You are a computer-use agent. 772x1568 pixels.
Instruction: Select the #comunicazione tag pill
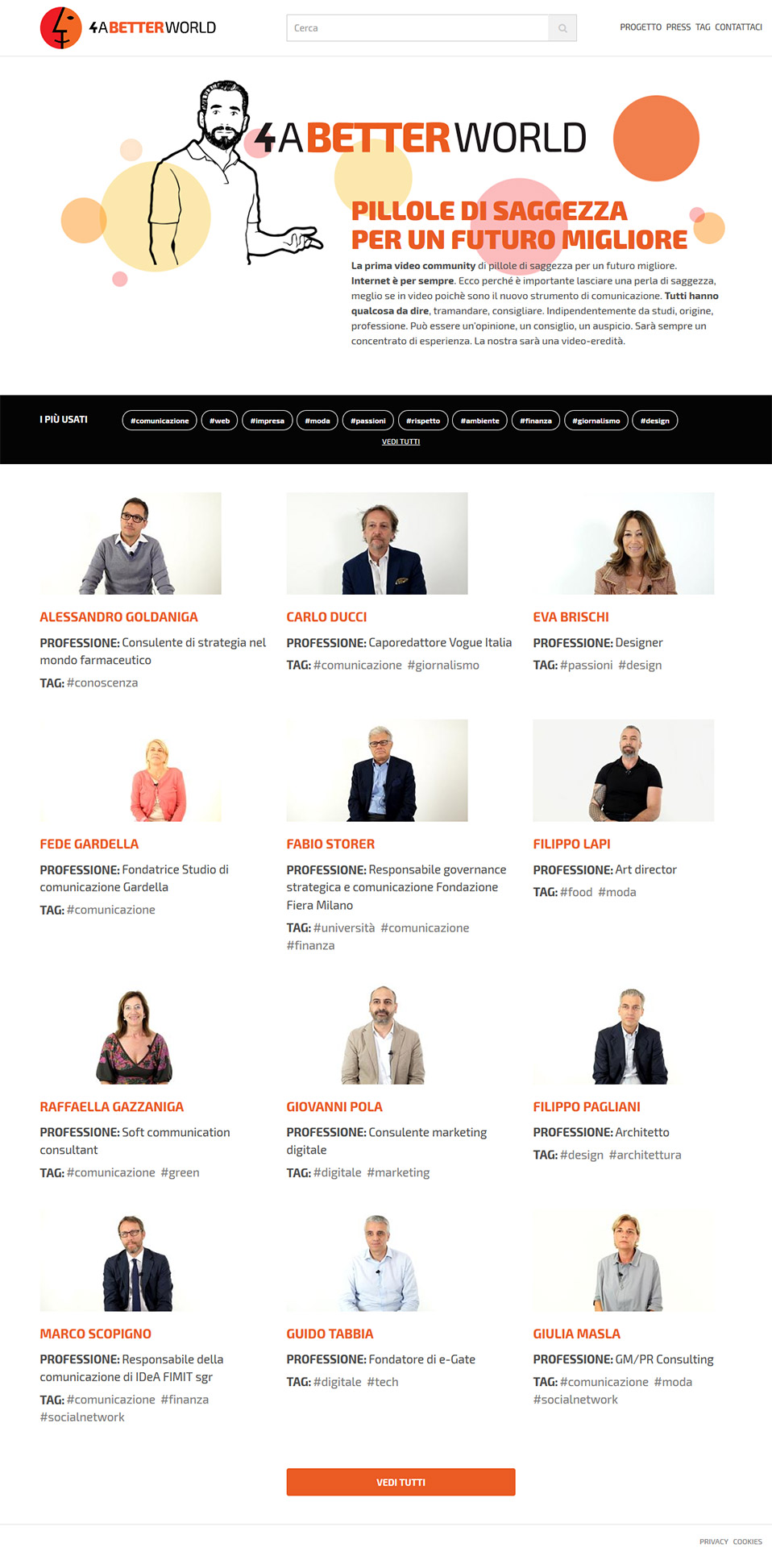click(160, 421)
